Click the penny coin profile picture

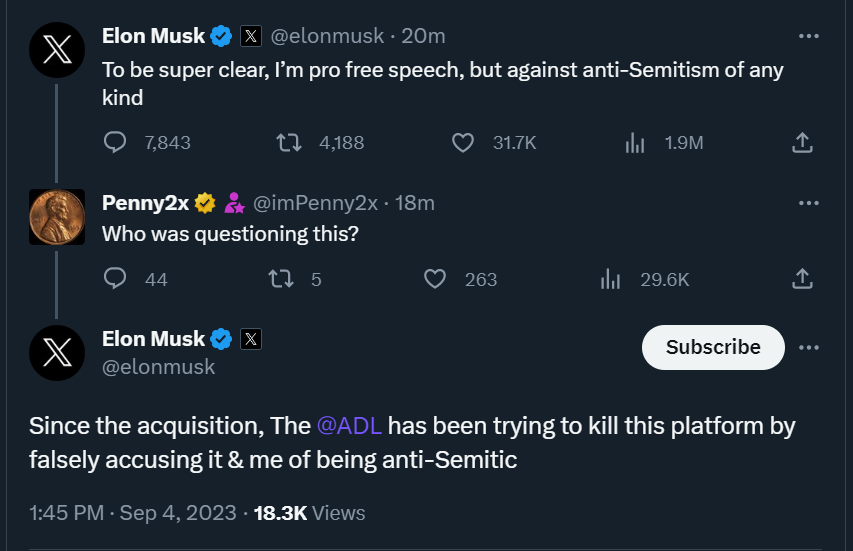pos(57,217)
